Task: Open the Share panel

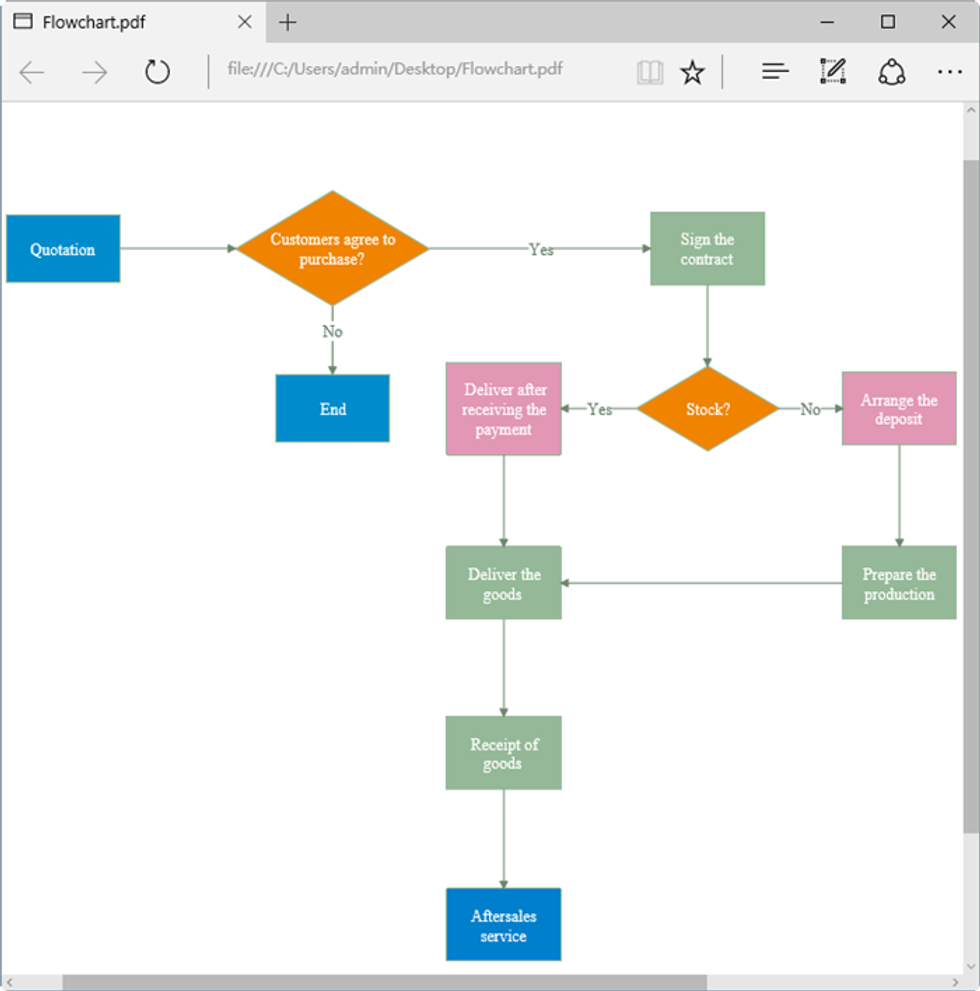Action: tap(892, 71)
